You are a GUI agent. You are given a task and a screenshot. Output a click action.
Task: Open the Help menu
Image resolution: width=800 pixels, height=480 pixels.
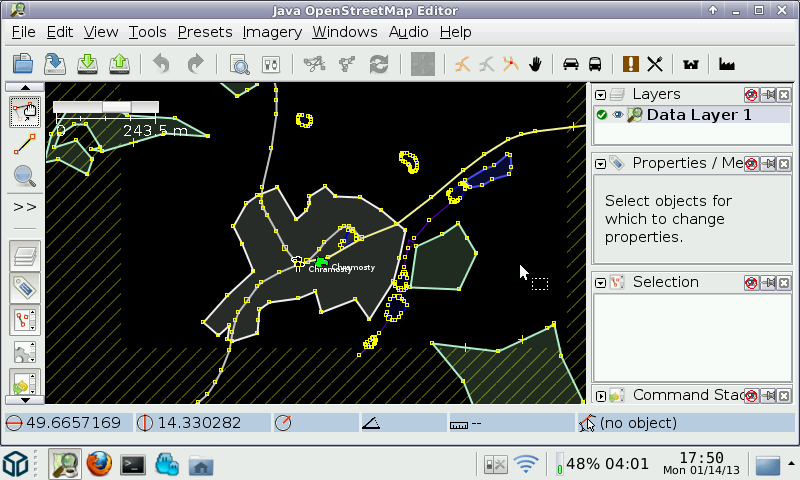pyautogui.click(x=456, y=32)
